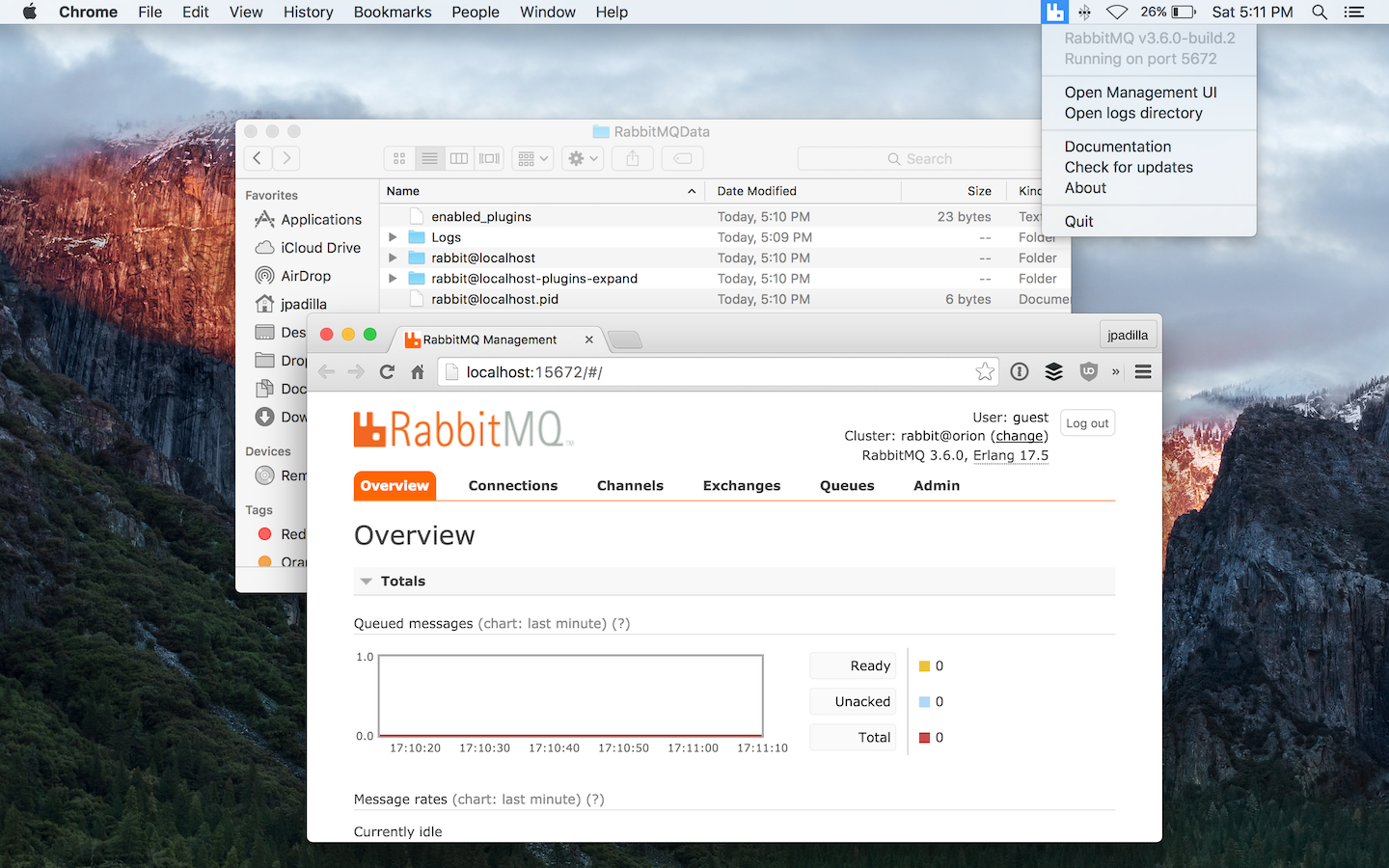Show hidden Chrome extensions chevron
Viewport: 1389px width, 868px height.
tap(1116, 371)
